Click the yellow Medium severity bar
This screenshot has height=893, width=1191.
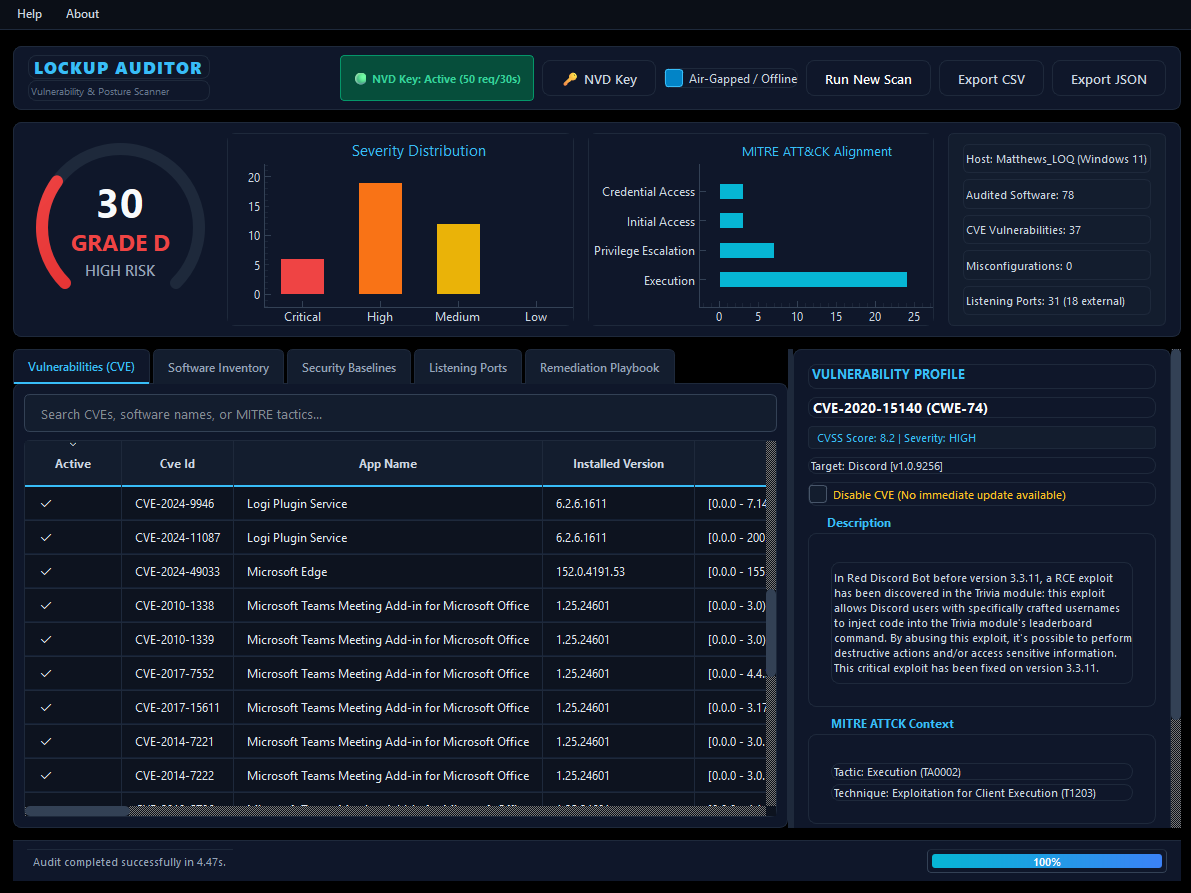pos(458,259)
